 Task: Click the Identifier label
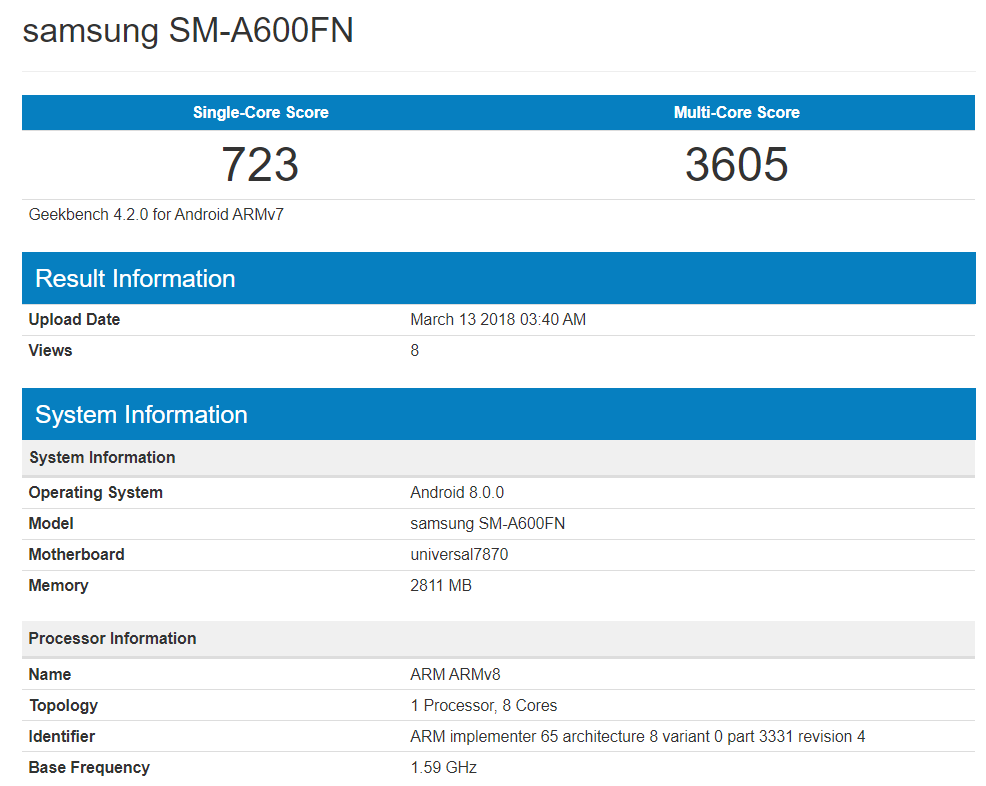[x=62, y=736]
